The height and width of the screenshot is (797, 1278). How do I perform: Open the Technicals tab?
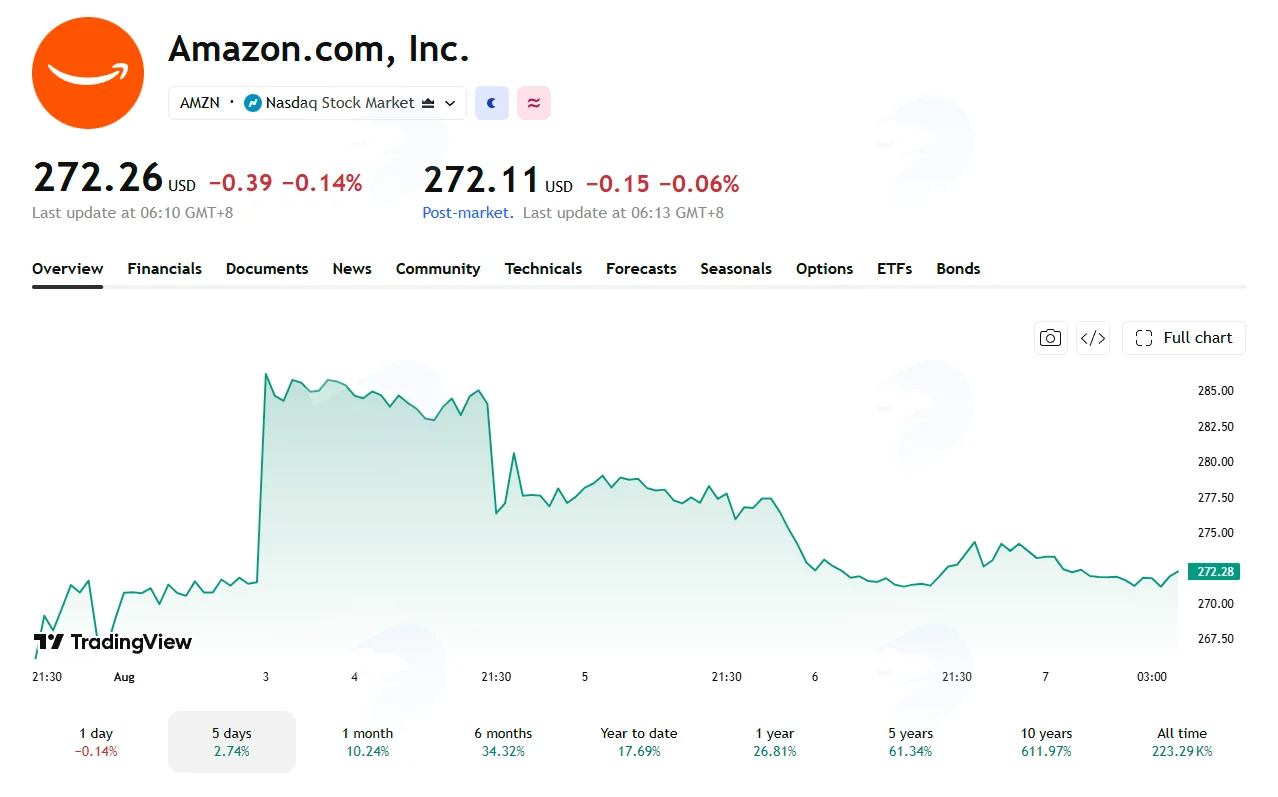click(543, 269)
